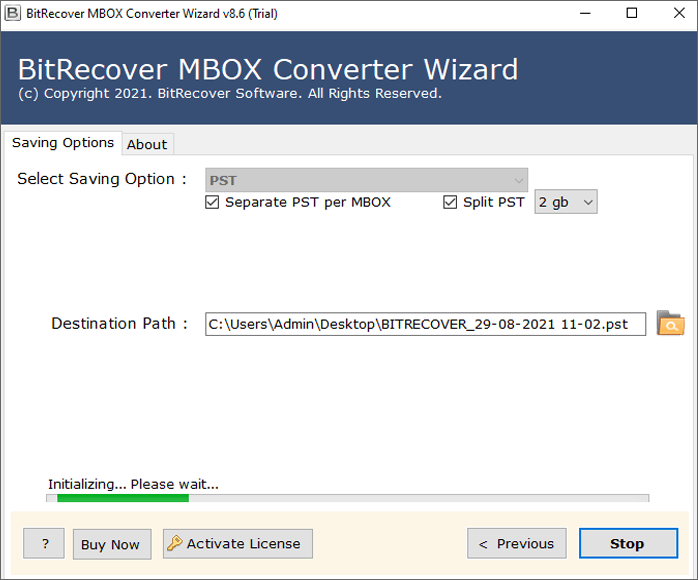Click the BitRecover app logo icon
The width and height of the screenshot is (698, 580).
(12, 13)
